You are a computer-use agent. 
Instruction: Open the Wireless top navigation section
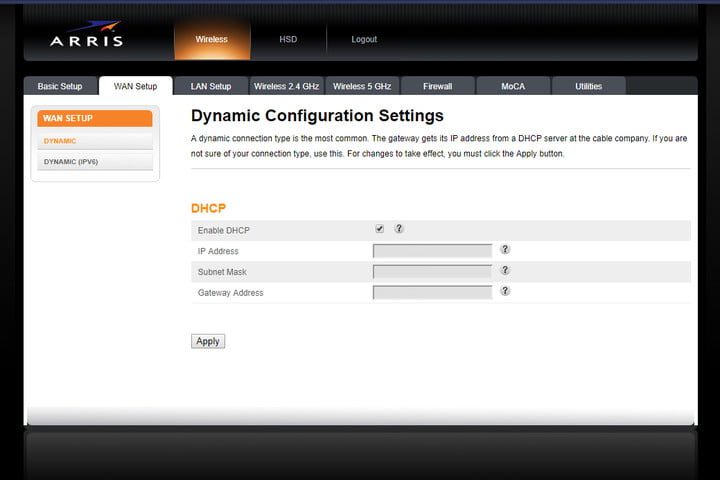(211, 40)
